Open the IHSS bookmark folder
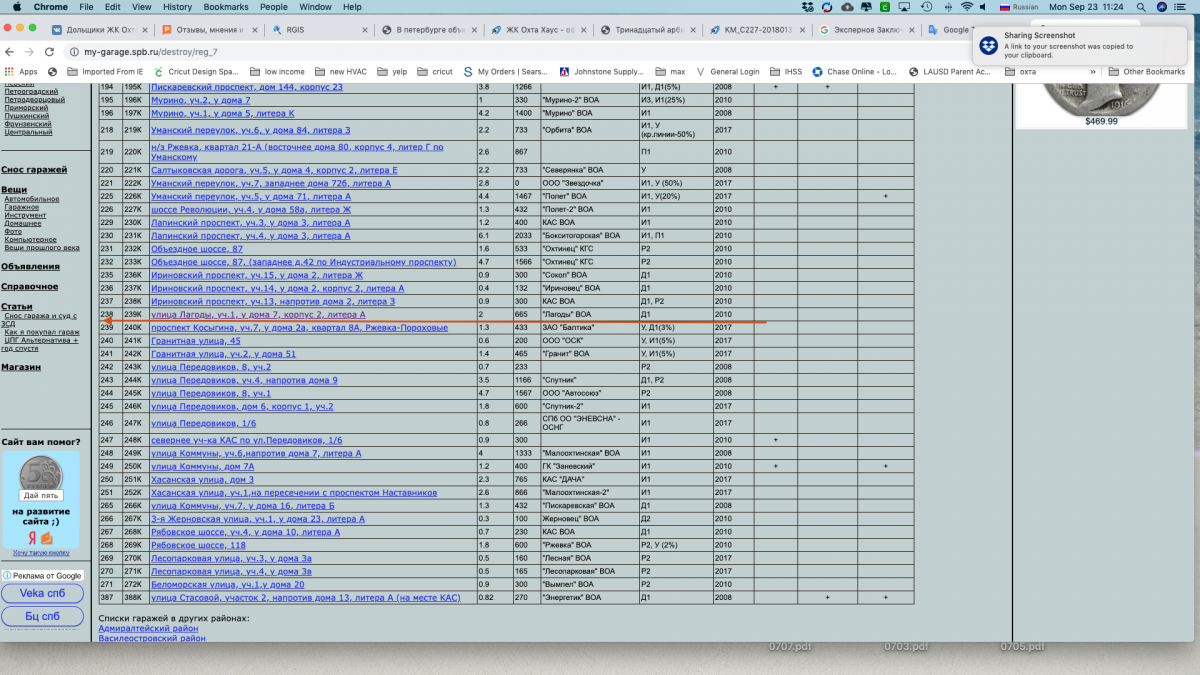Viewport: 1200px width, 675px height. pos(786,72)
